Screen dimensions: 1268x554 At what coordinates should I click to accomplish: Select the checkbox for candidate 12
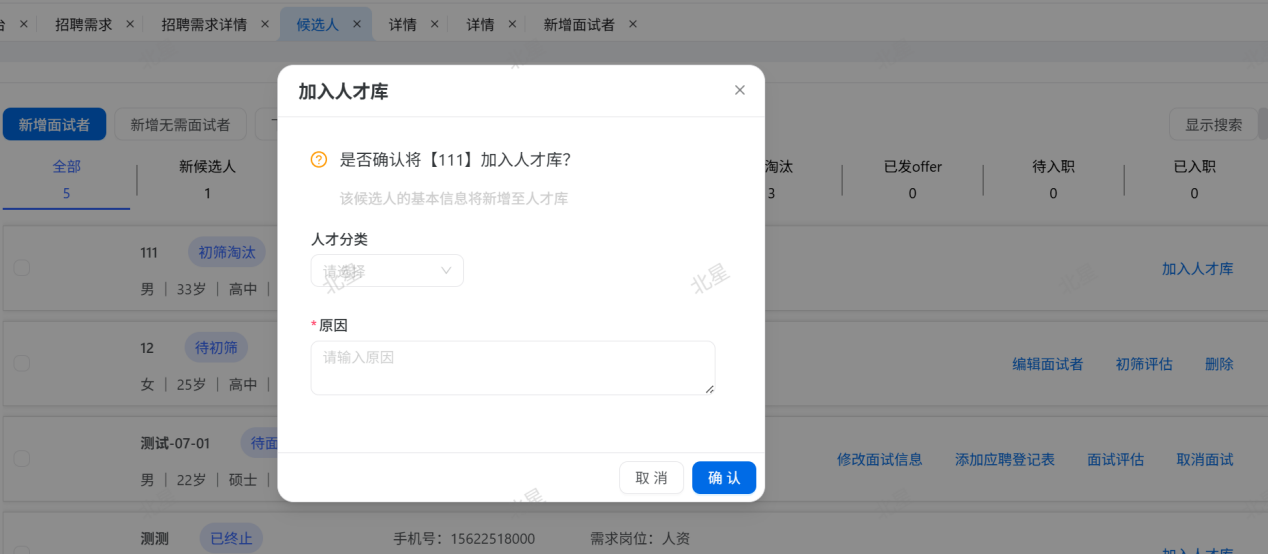tap(22, 364)
